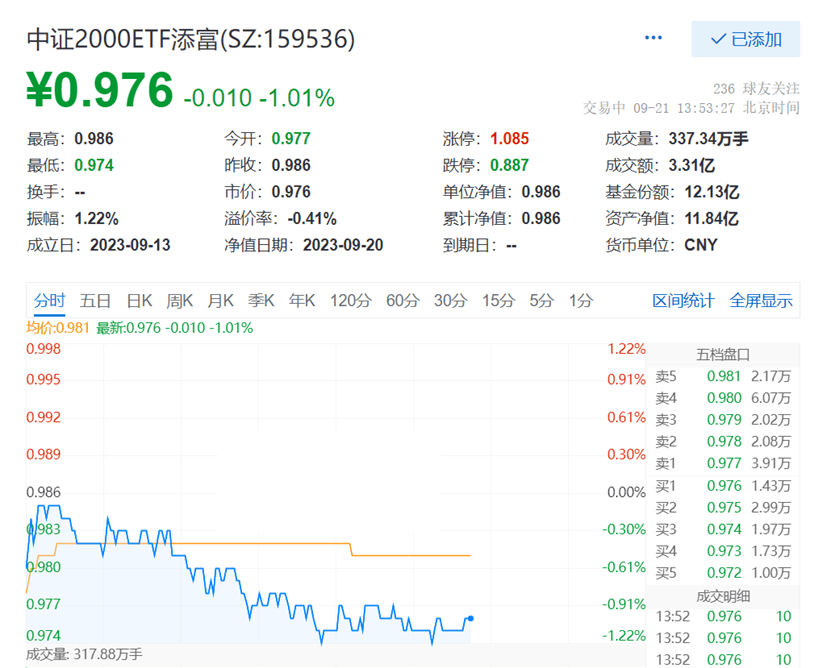Click the 卖2 order row at 0.978

tap(723, 442)
